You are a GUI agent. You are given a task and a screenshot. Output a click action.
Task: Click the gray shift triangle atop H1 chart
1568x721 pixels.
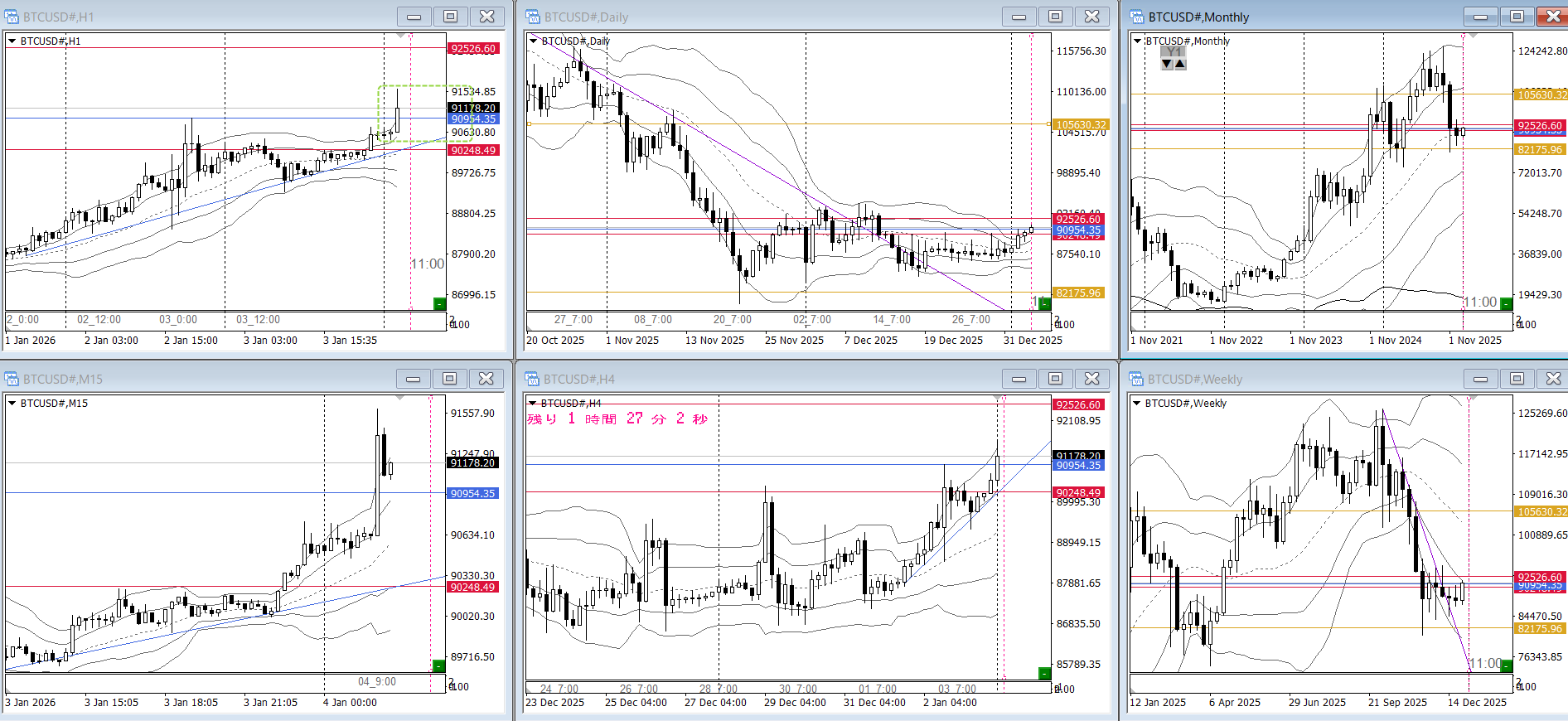click(401, 36)
